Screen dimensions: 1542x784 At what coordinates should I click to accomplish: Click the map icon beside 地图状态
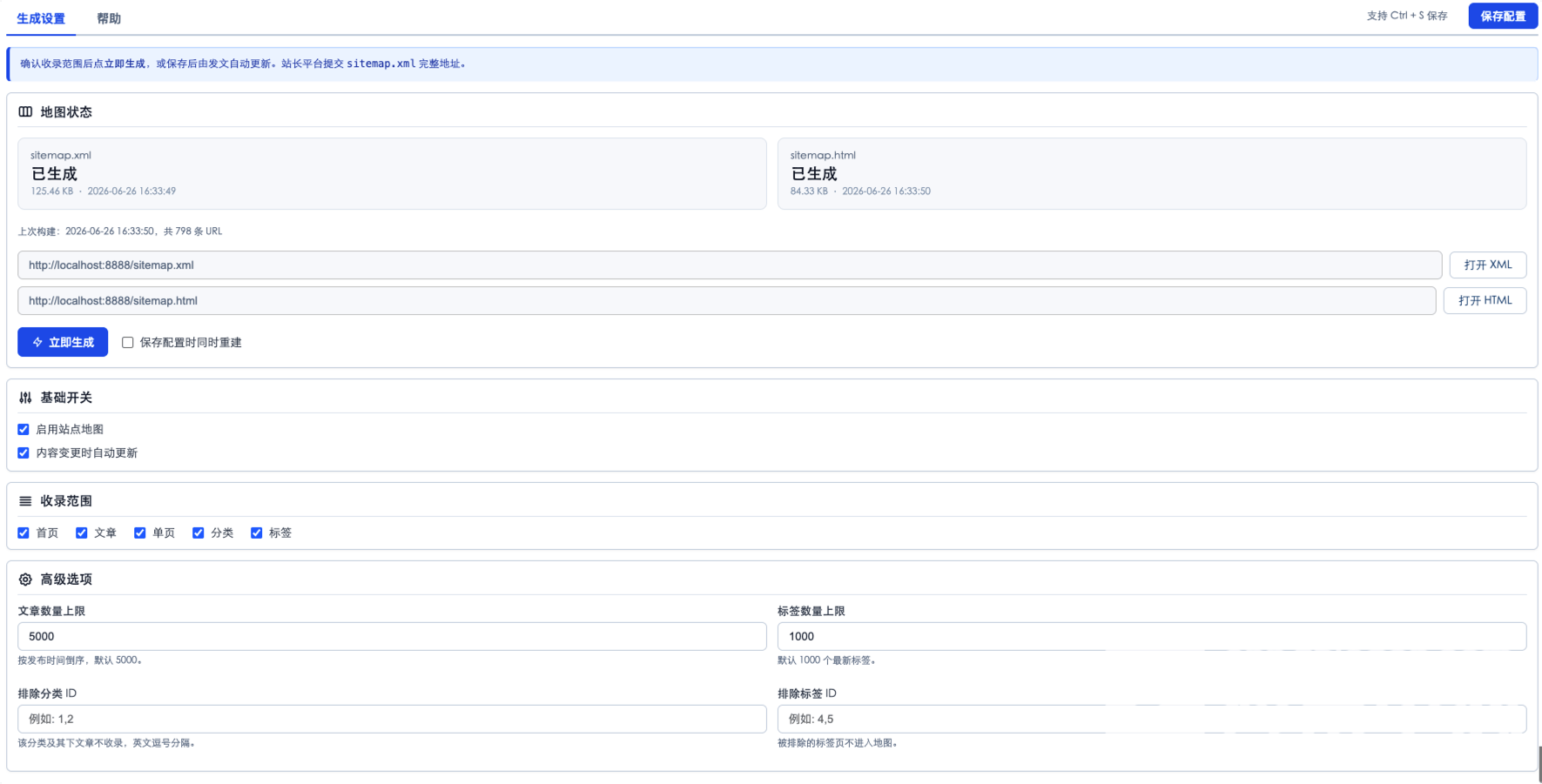25,111
